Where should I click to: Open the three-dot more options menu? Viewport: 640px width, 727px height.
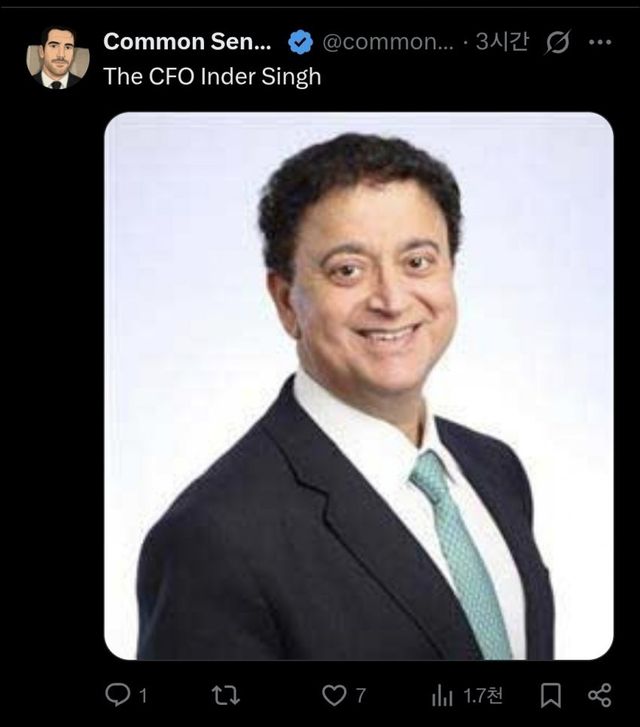point(600,43)
